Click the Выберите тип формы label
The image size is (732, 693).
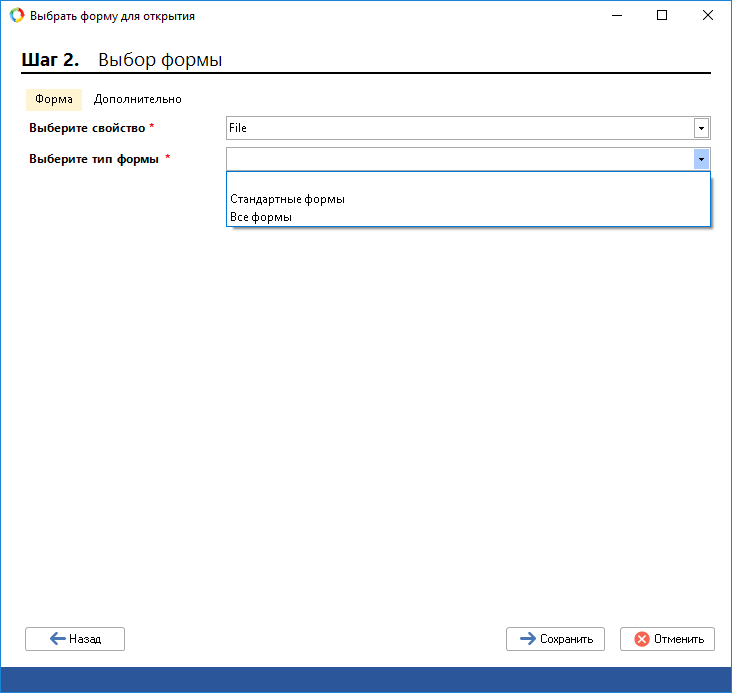pyautogui.click(x=94, y=159)
